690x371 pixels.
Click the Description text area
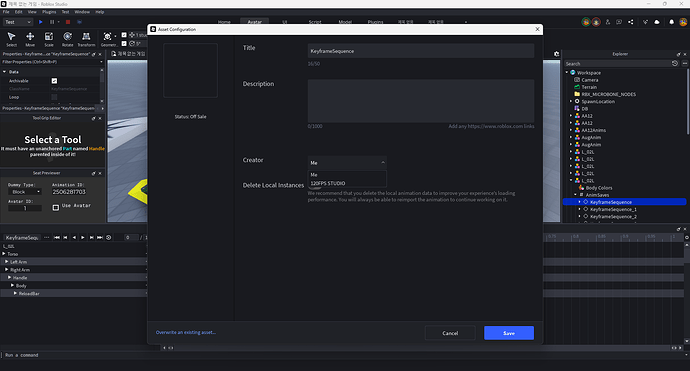pyautogui.click(x=421, y=101)
